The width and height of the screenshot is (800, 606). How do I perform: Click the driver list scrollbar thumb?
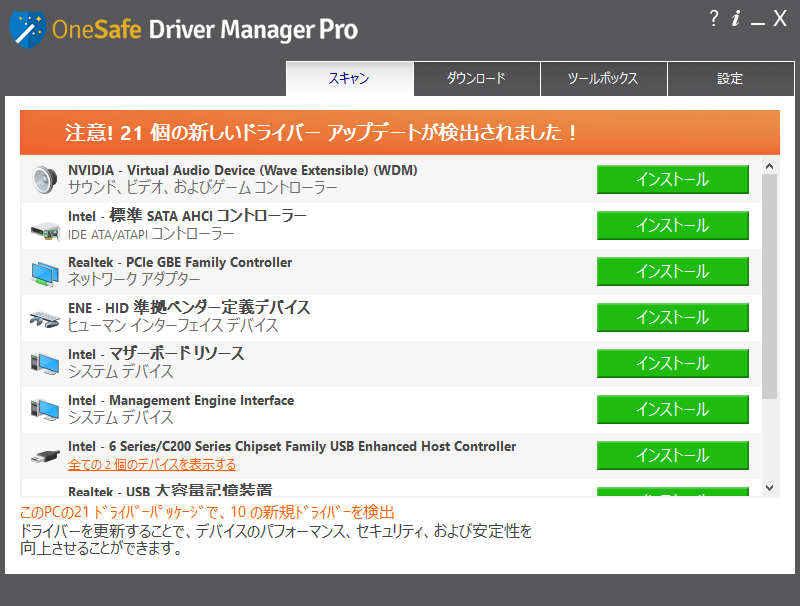click(769, 286)
